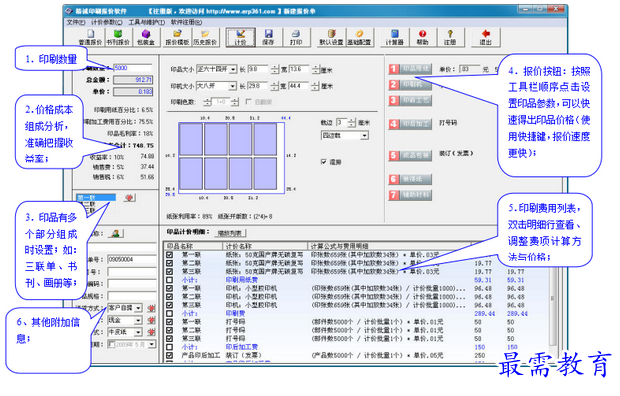
Task: Click step 3 印前工艺 button
Action: tap(410, 100)
